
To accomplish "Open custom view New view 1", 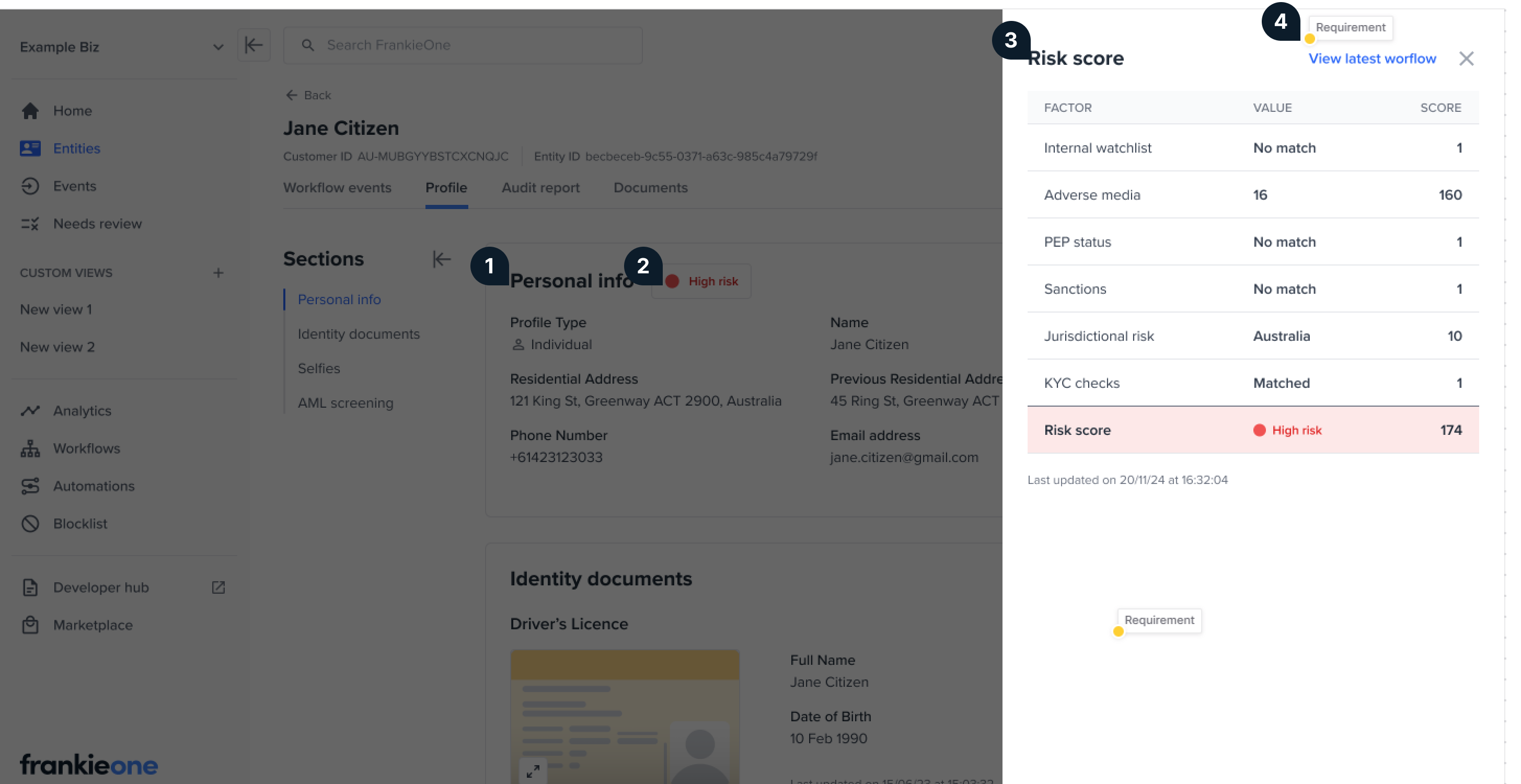I will click(x=56, y=309).
